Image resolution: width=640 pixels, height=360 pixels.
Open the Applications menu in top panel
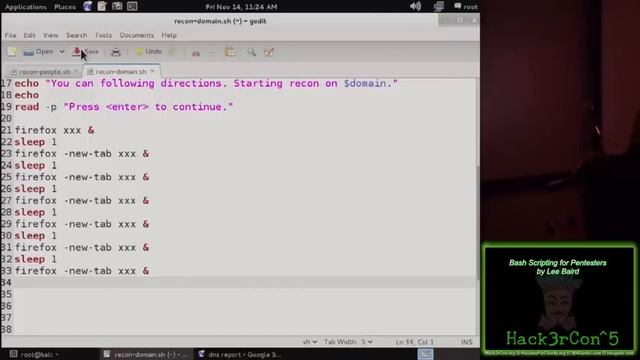[26, 7]
